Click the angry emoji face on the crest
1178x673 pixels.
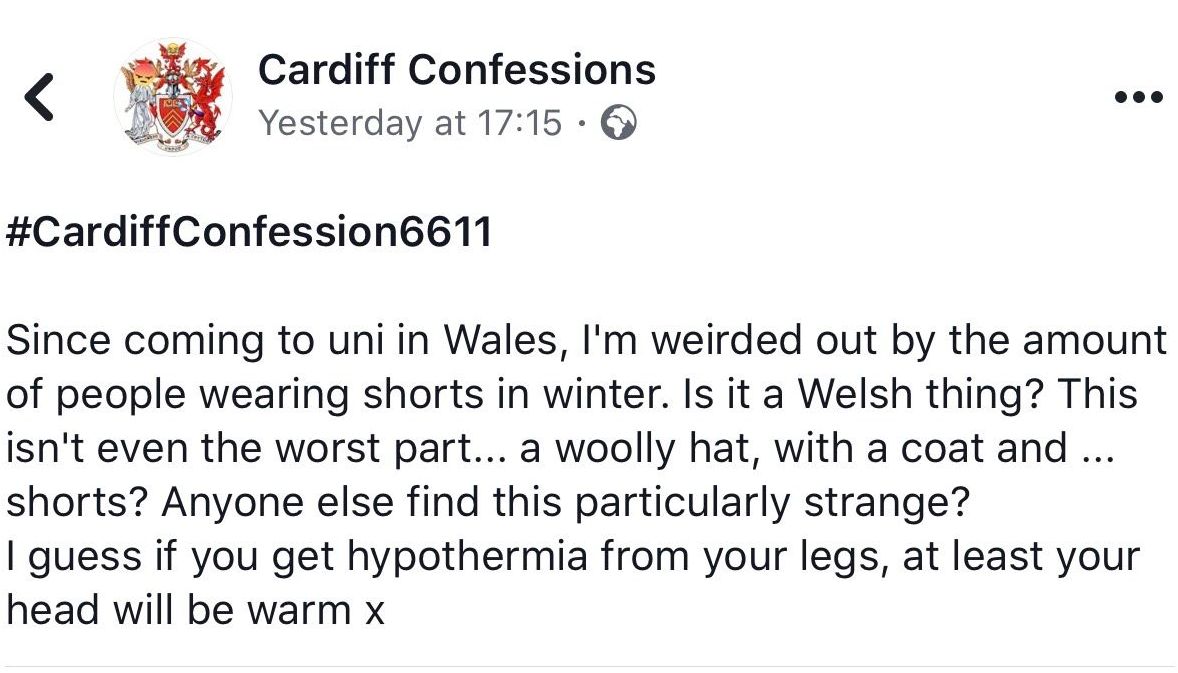tap(144, 74)
